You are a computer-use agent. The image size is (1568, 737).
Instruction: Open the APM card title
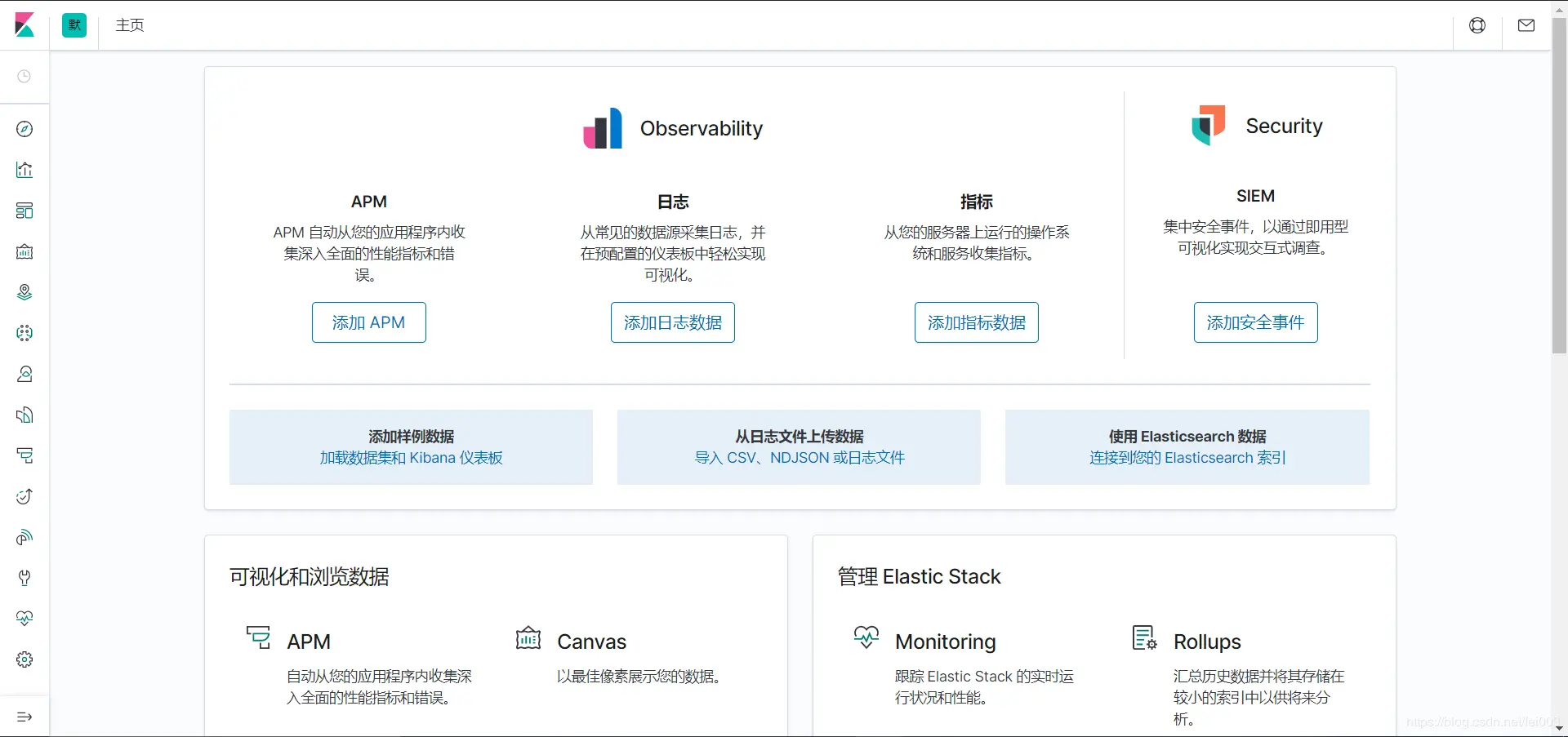309,642
